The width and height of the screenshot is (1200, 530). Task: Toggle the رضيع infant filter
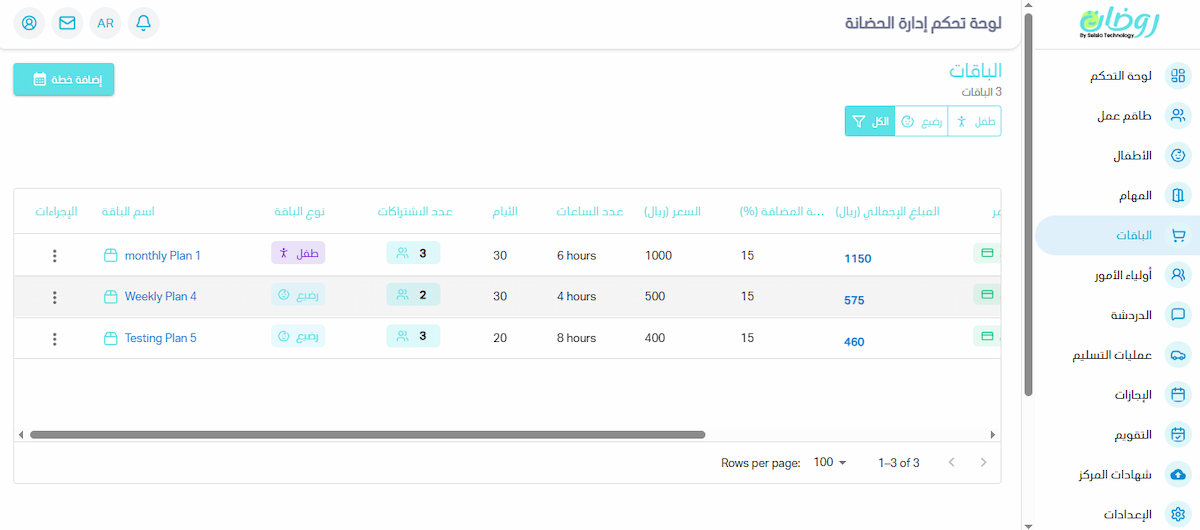point(921,121)
